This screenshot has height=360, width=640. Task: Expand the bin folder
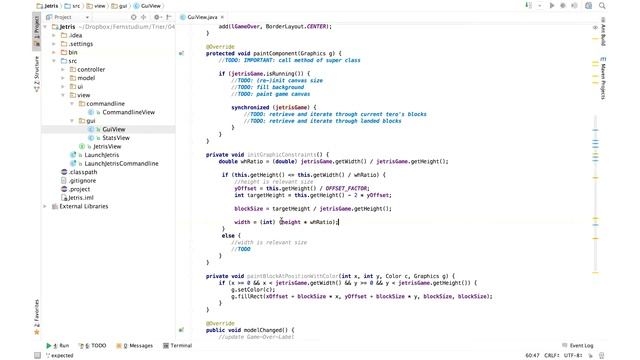pos(54,52)
